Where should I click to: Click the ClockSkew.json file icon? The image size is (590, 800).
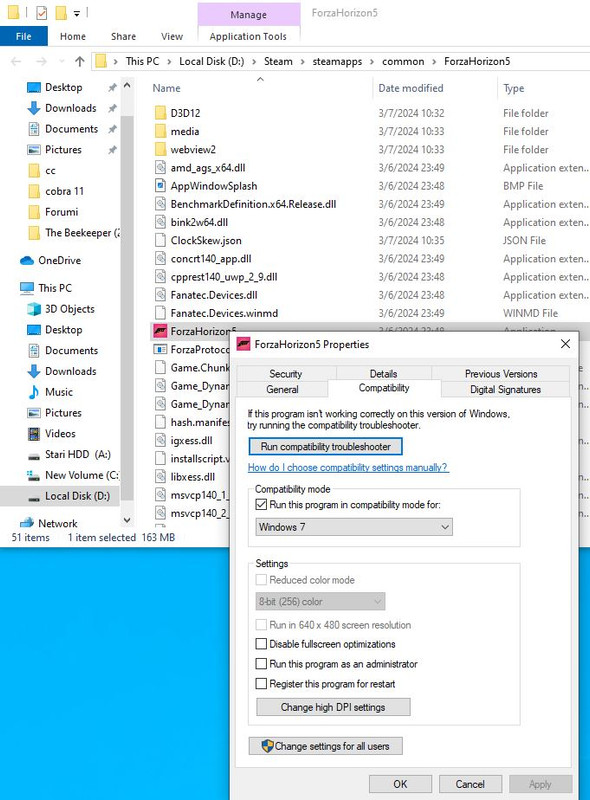click(x=160, y=240)
